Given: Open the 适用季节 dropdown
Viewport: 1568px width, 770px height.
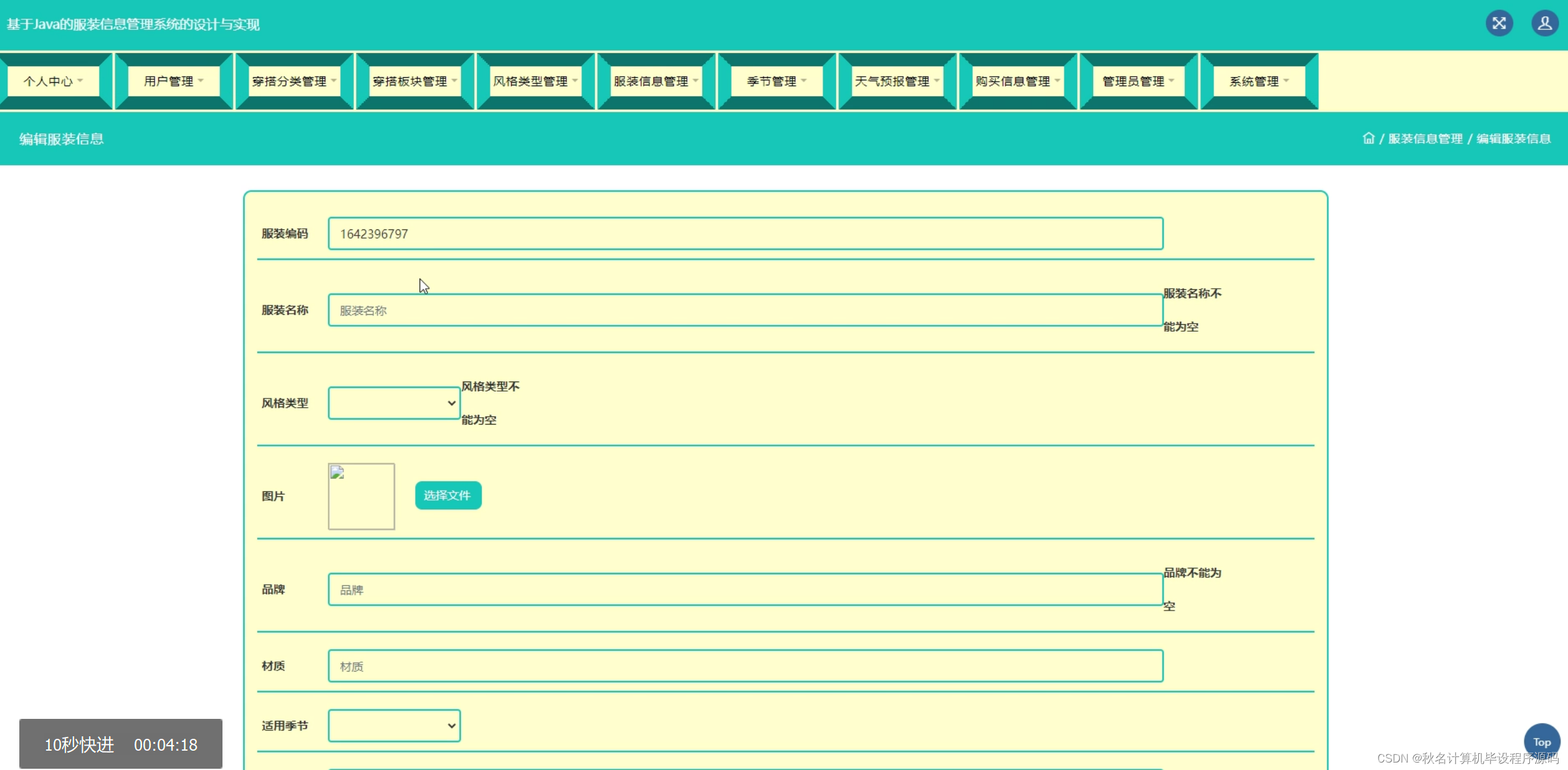Looking at the screenshot, I should click(394, 726).
